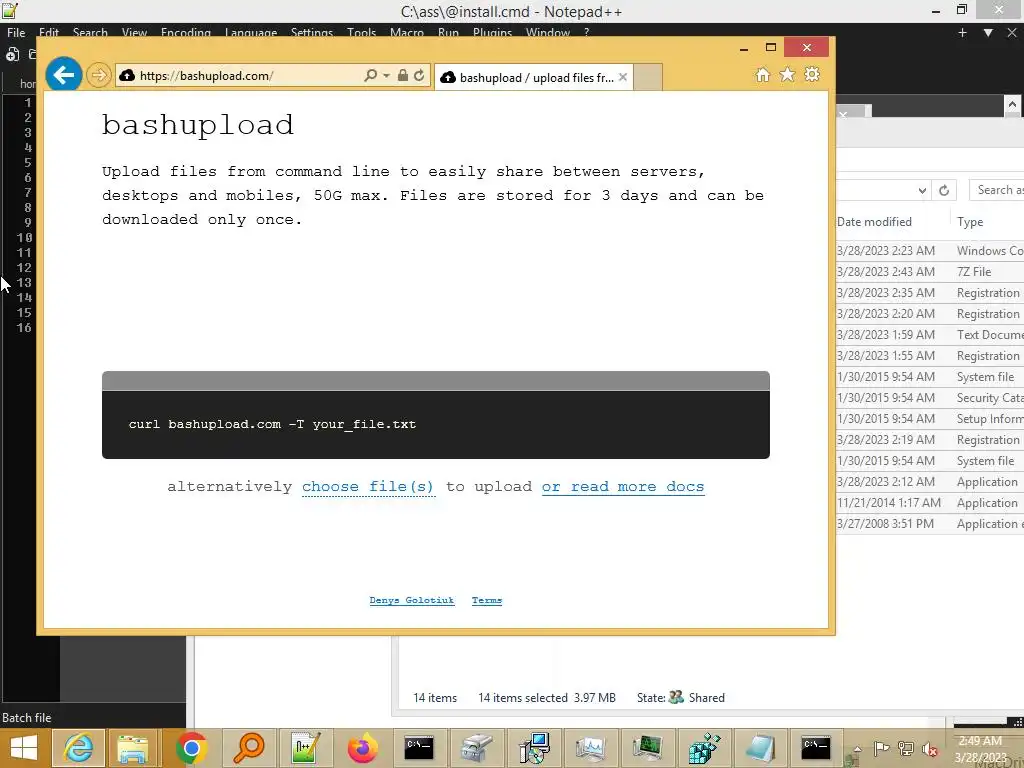
Task: Go to the IE home page icon
Action: pyautogui.click(x=763, y=74)
